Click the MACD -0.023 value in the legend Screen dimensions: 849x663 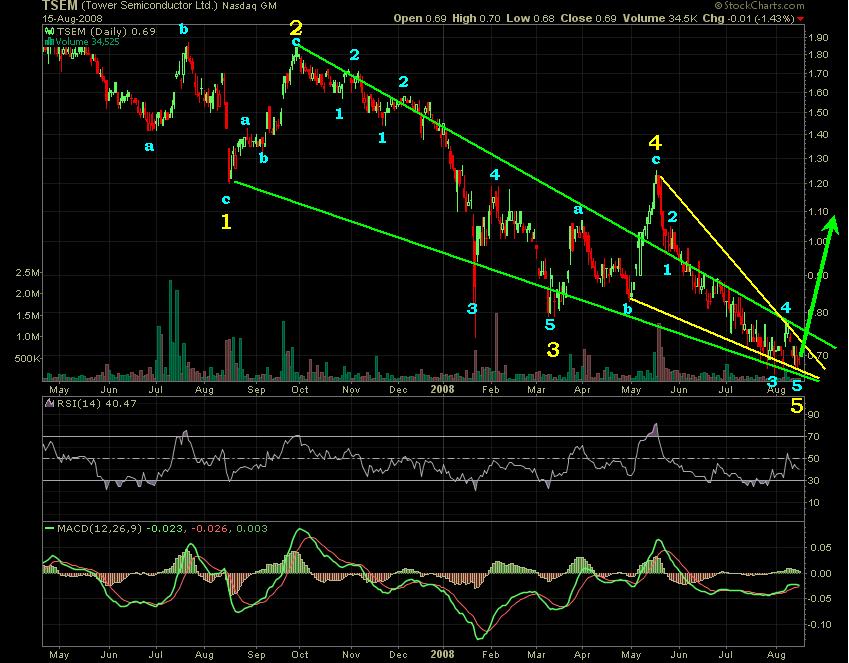(165, 529)
